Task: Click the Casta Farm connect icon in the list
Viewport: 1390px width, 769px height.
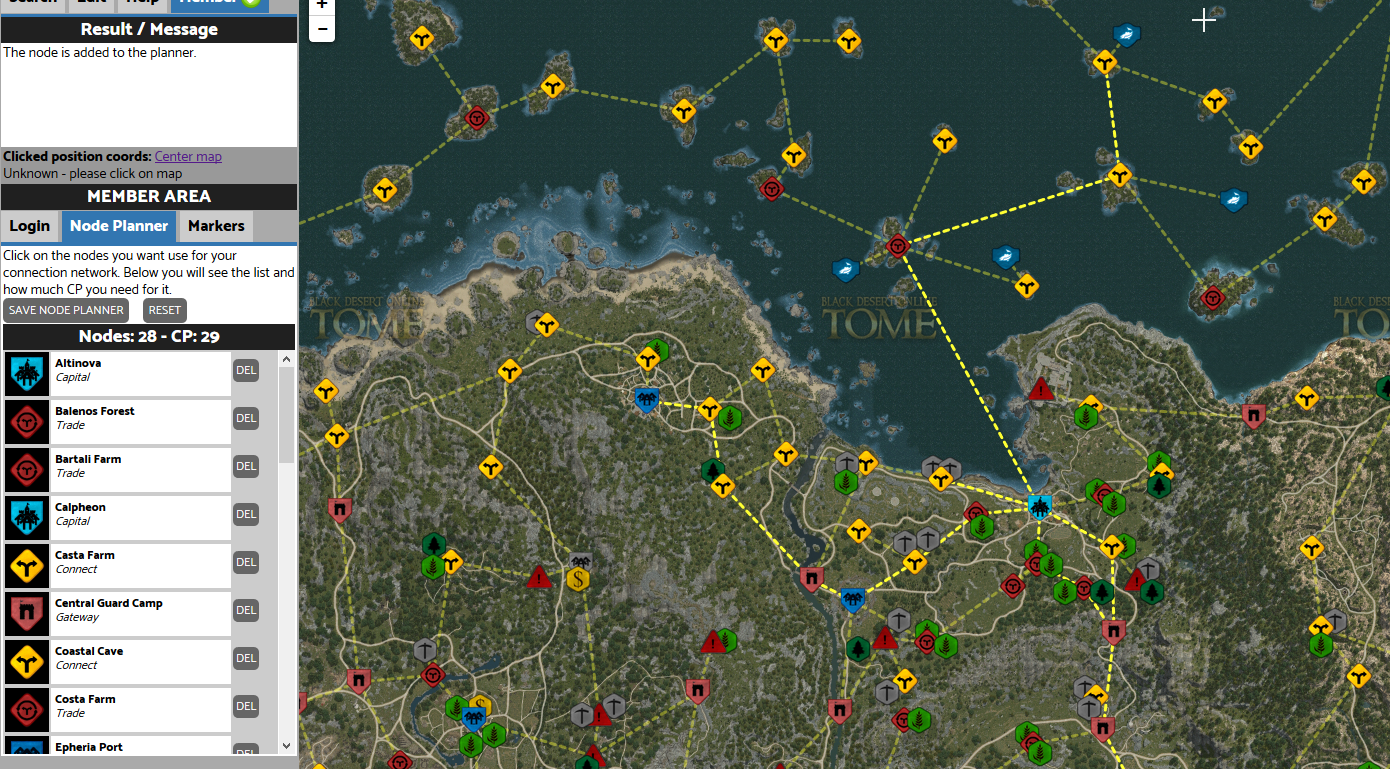Action: point(26,565)
